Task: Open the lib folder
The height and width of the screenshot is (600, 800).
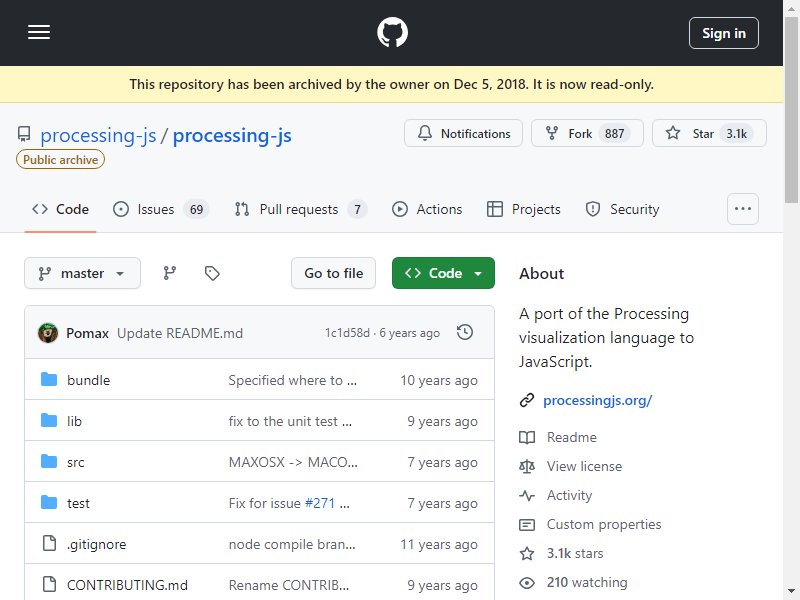Action: coord(74,421)
